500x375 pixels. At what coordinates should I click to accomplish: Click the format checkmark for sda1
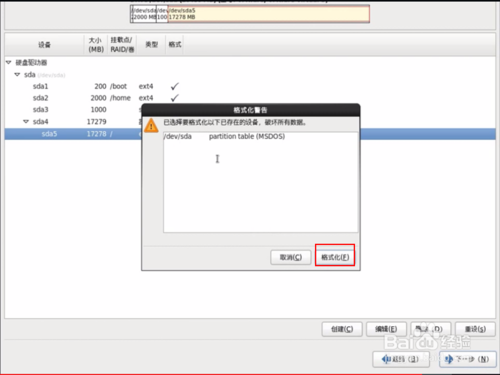tap(175, 86)
